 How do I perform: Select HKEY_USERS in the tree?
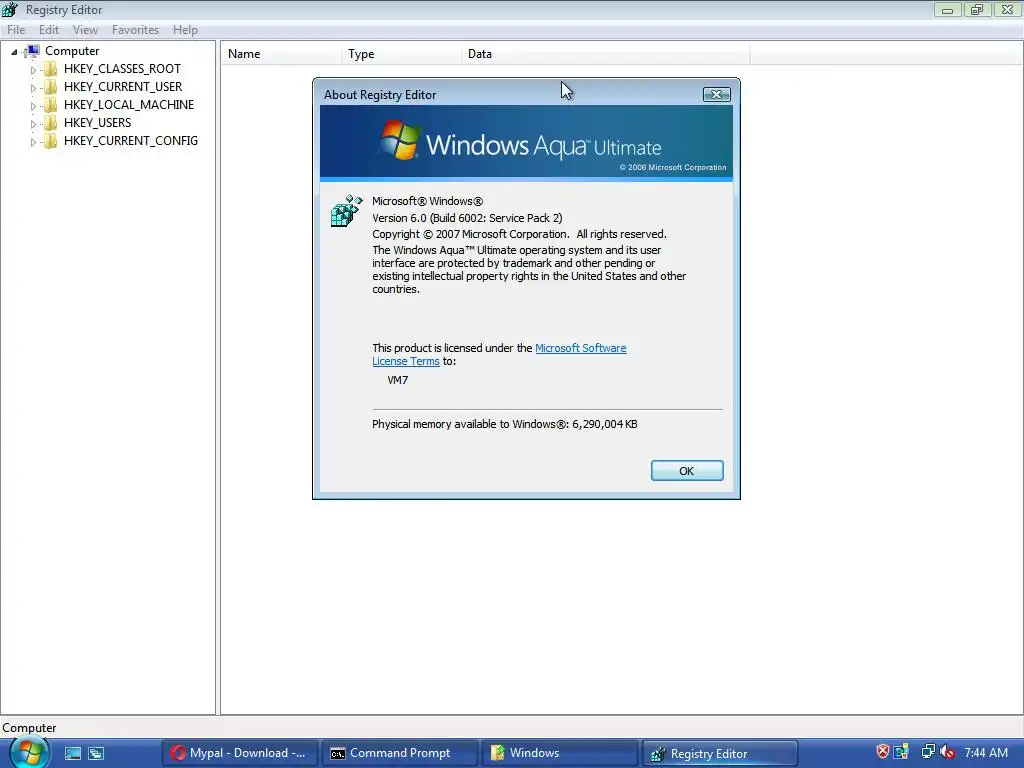(x=97, y=123)
